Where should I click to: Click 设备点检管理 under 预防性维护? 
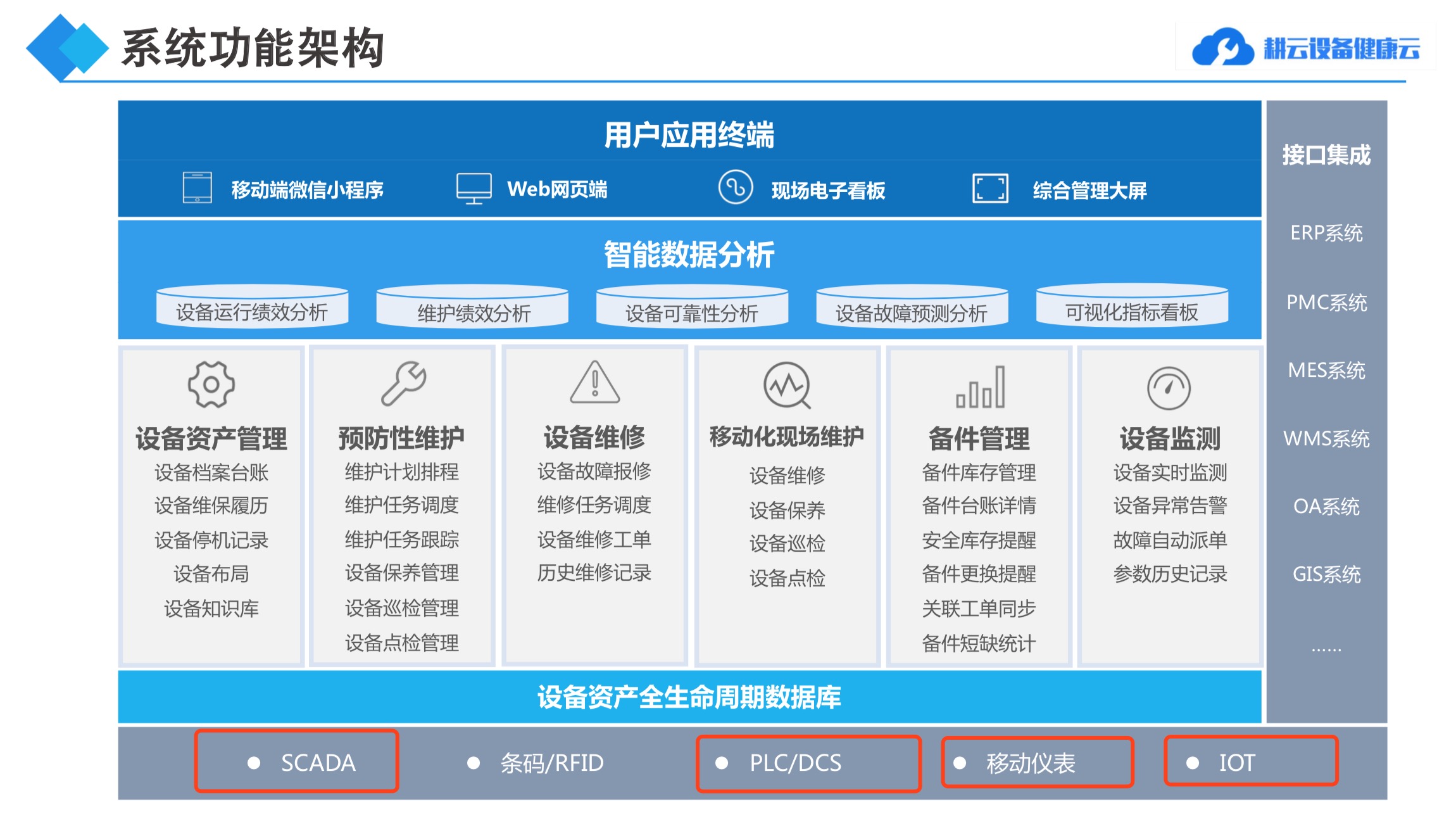click(401, 643)
